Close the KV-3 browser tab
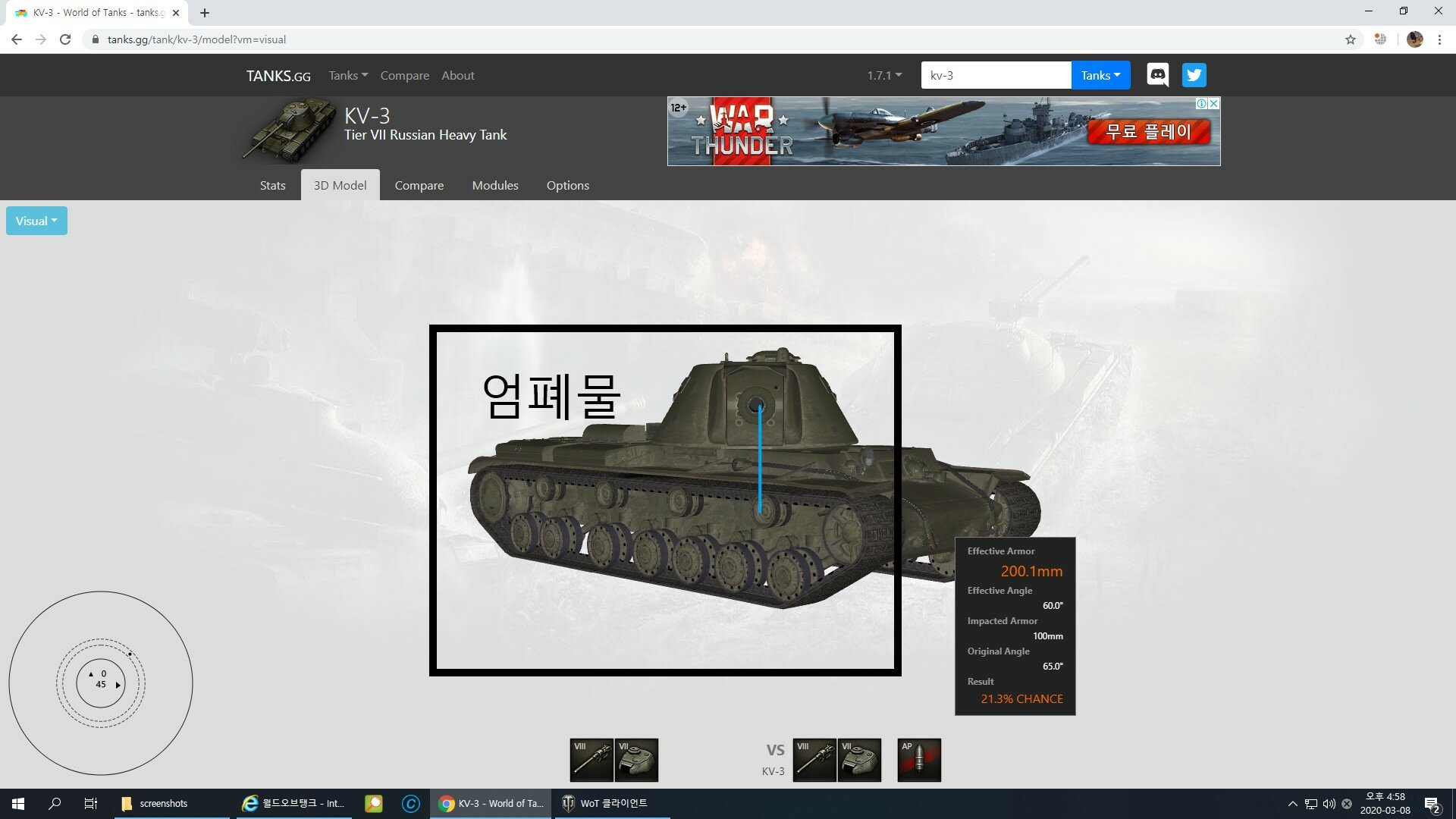The height and width of the screenshot is (819, 1456). pyautogui.click(x=176, y=13)
